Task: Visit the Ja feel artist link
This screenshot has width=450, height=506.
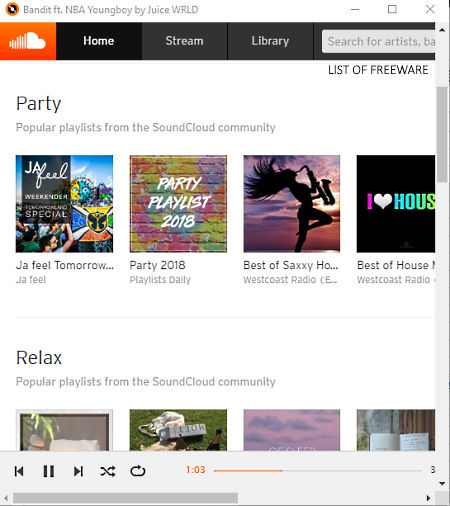Action: 31,280
